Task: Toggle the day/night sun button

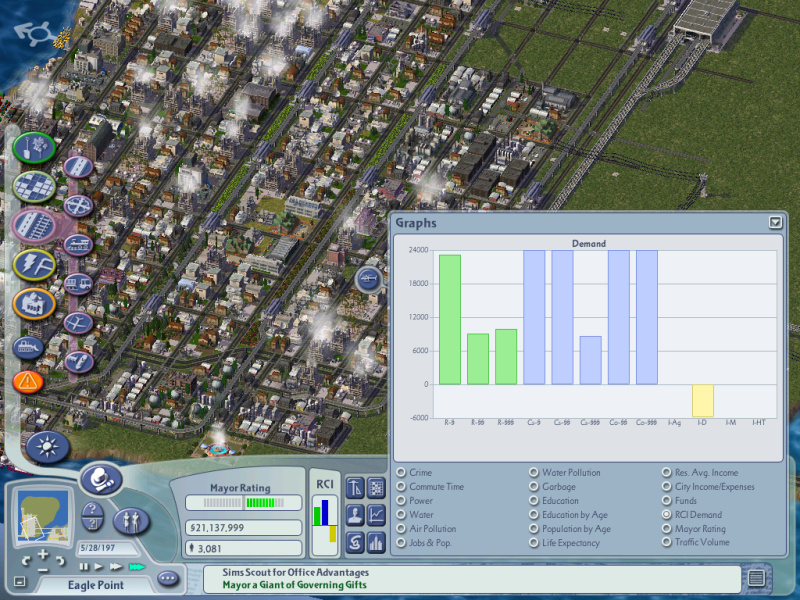Action: (47, 447)
